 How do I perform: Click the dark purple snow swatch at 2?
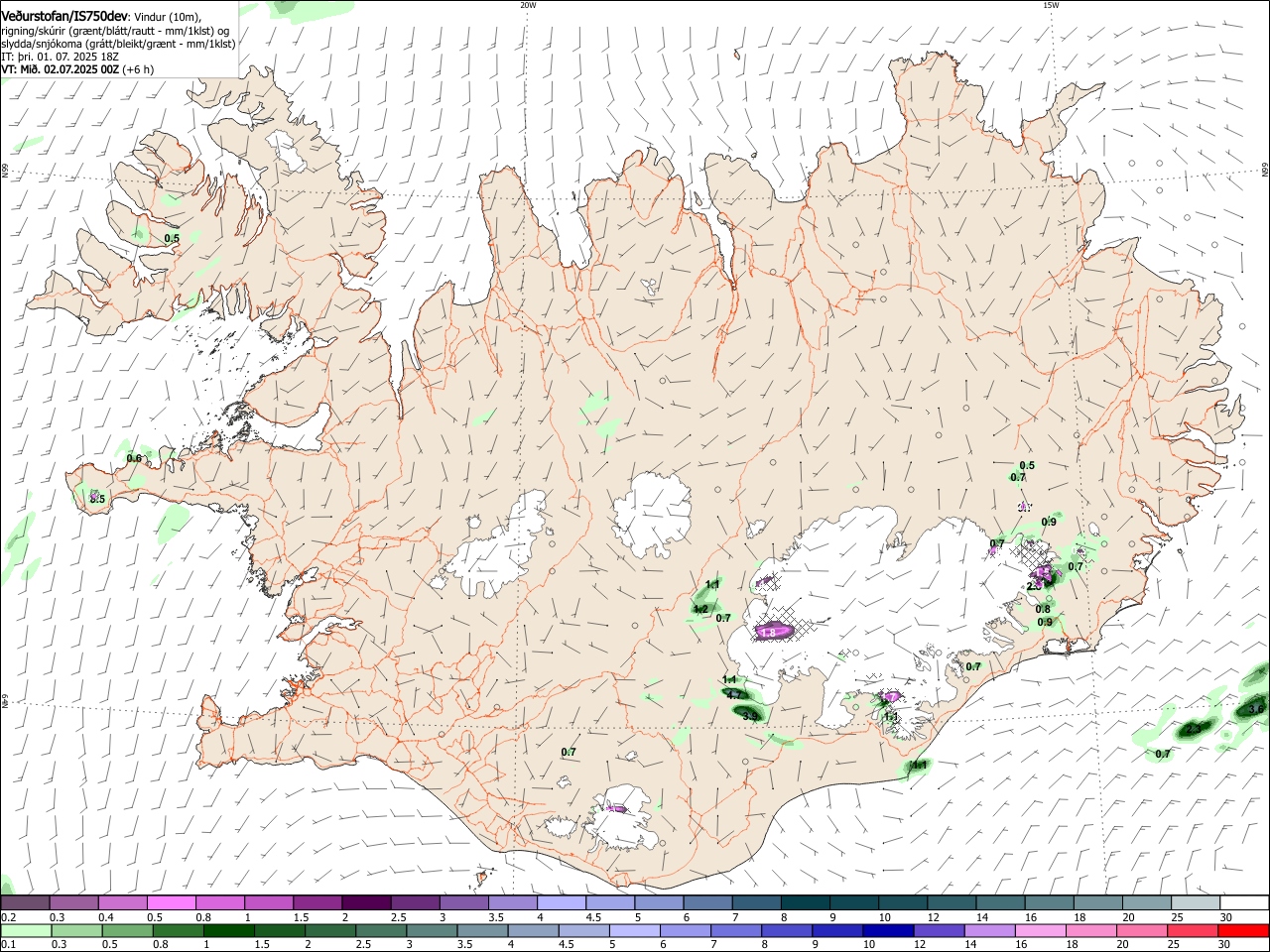(365, 903)
